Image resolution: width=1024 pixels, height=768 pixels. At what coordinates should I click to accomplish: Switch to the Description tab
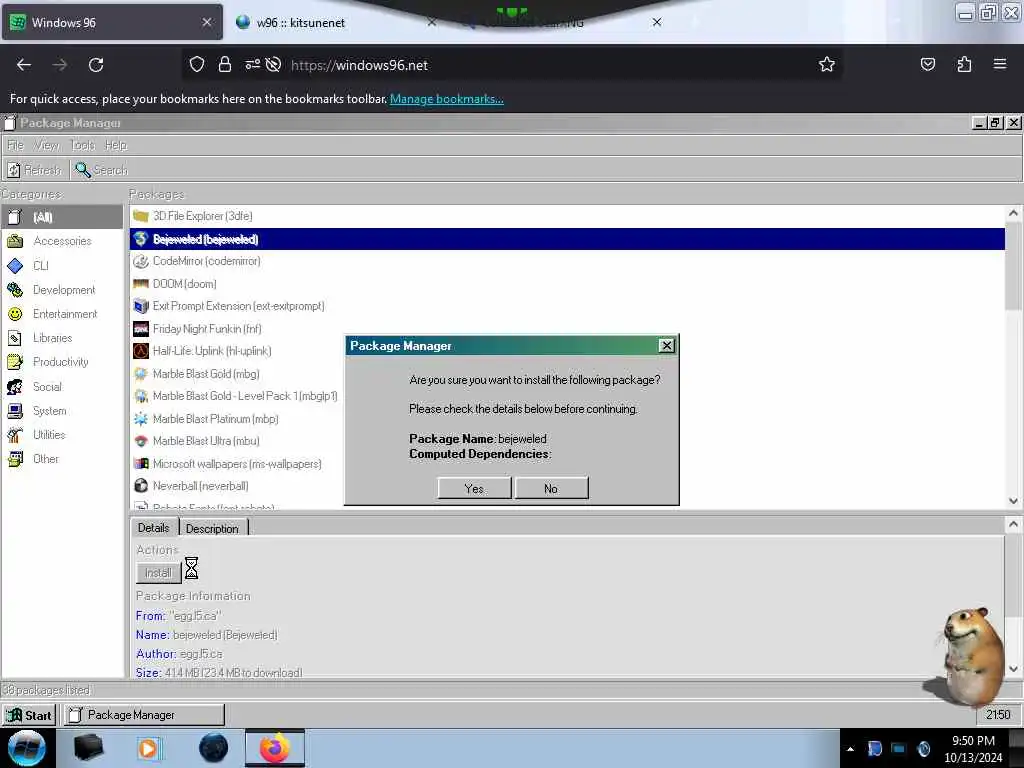[212, 528]
